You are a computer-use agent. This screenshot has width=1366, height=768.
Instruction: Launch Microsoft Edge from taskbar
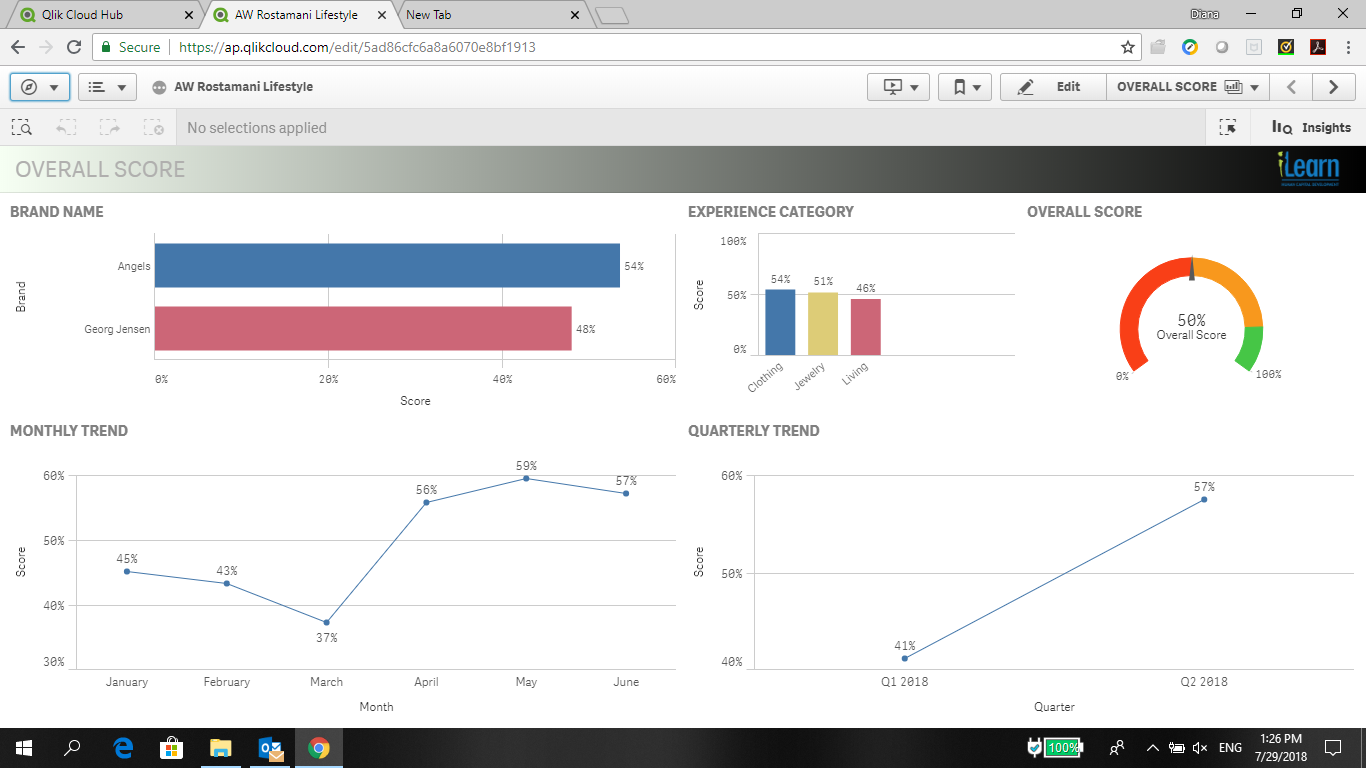pyautogui.click(x=124, y=747)
